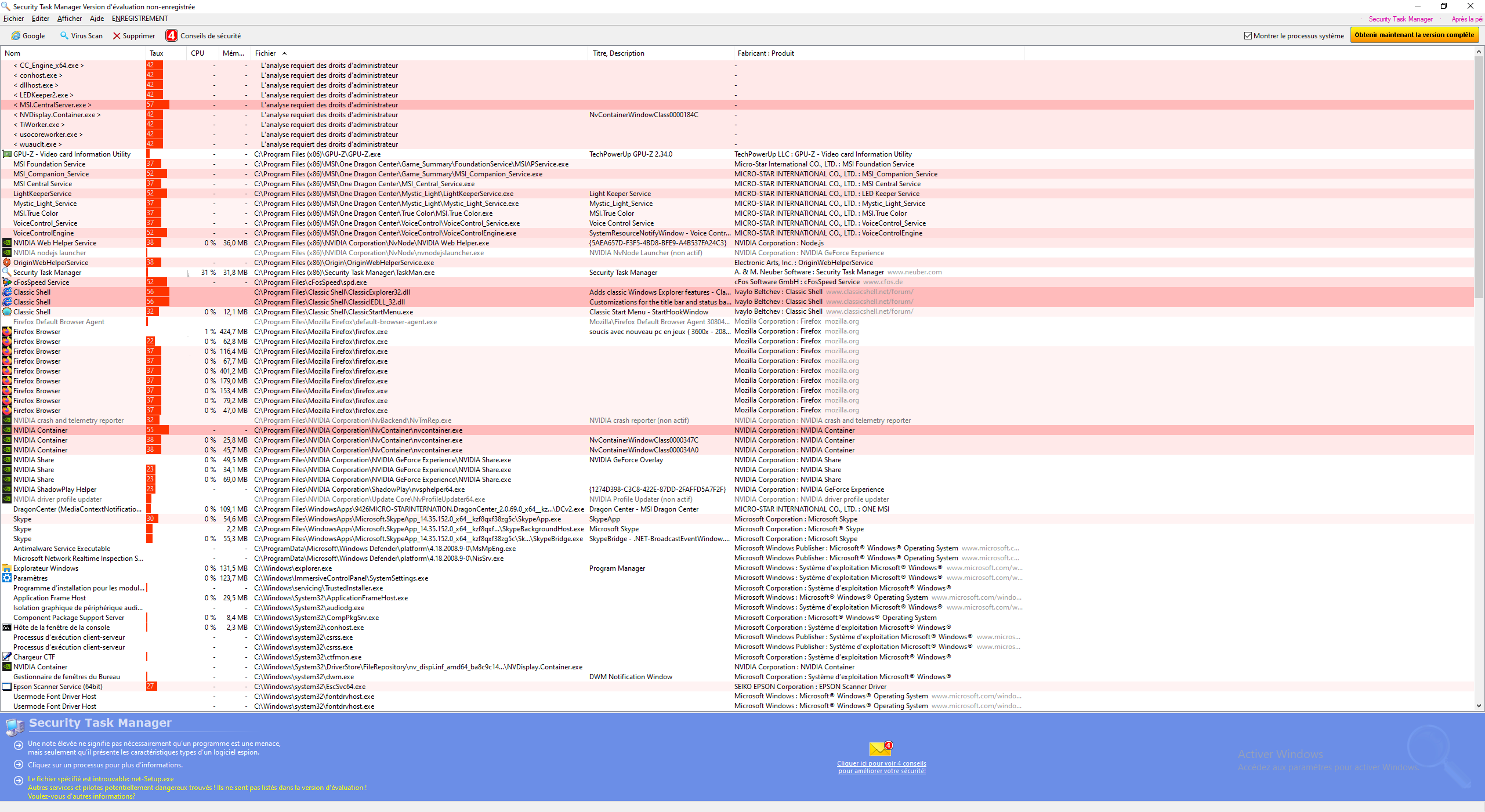Click the OriginWebHelperService icon in the list

[x=7, y=263]
